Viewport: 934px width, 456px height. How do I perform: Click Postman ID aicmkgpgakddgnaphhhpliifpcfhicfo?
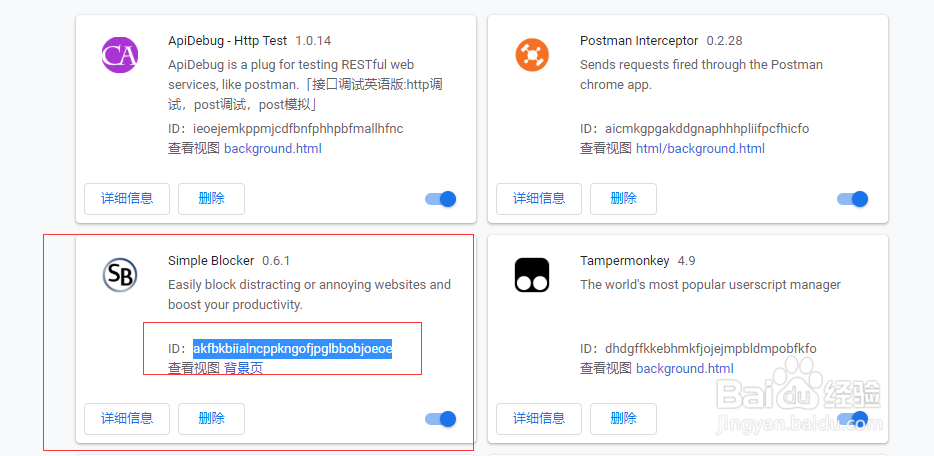click(707, 129)
